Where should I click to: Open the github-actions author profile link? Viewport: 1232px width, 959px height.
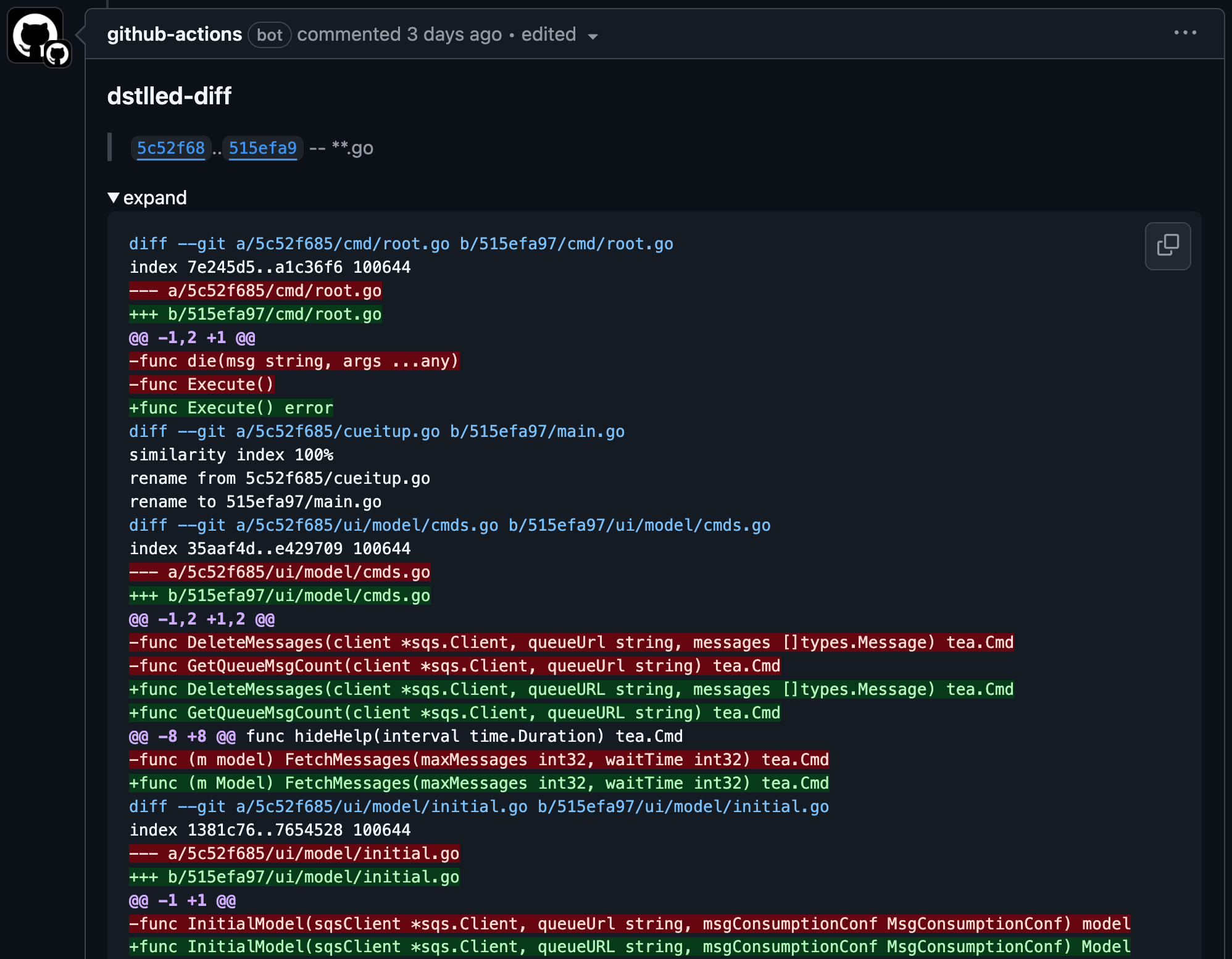[x=175, y=35]
